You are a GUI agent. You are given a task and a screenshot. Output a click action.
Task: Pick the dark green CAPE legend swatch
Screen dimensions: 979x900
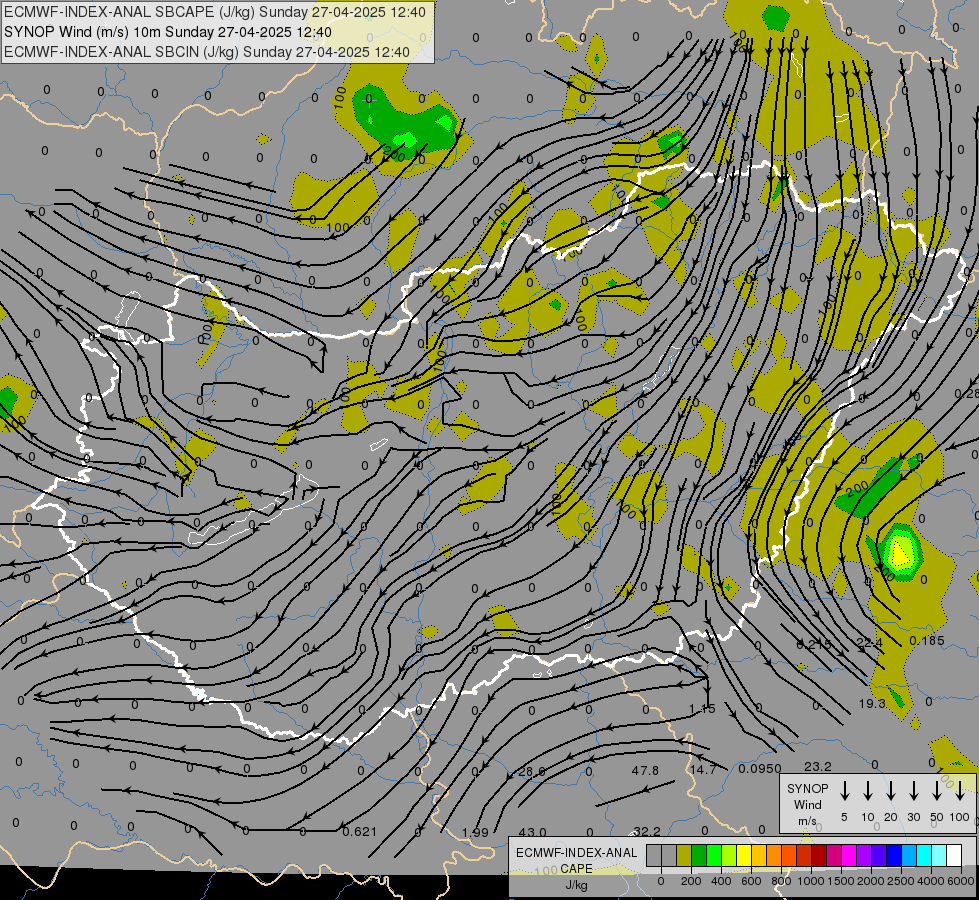[699, 855]
